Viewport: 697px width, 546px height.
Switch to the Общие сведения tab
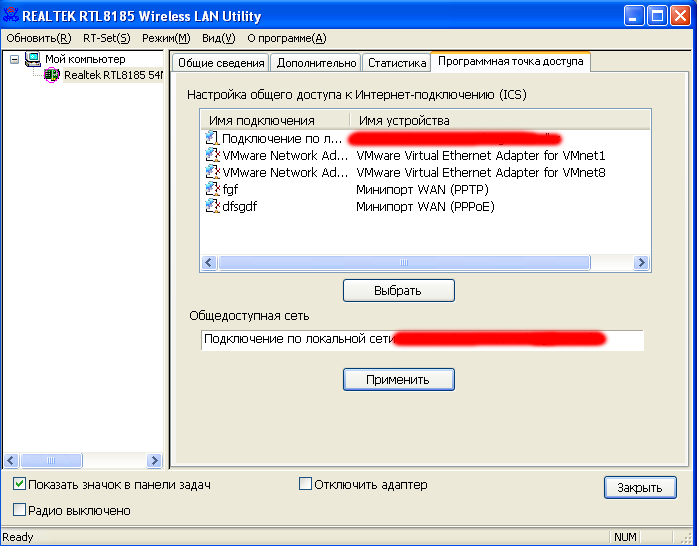(x=221, y=63)
